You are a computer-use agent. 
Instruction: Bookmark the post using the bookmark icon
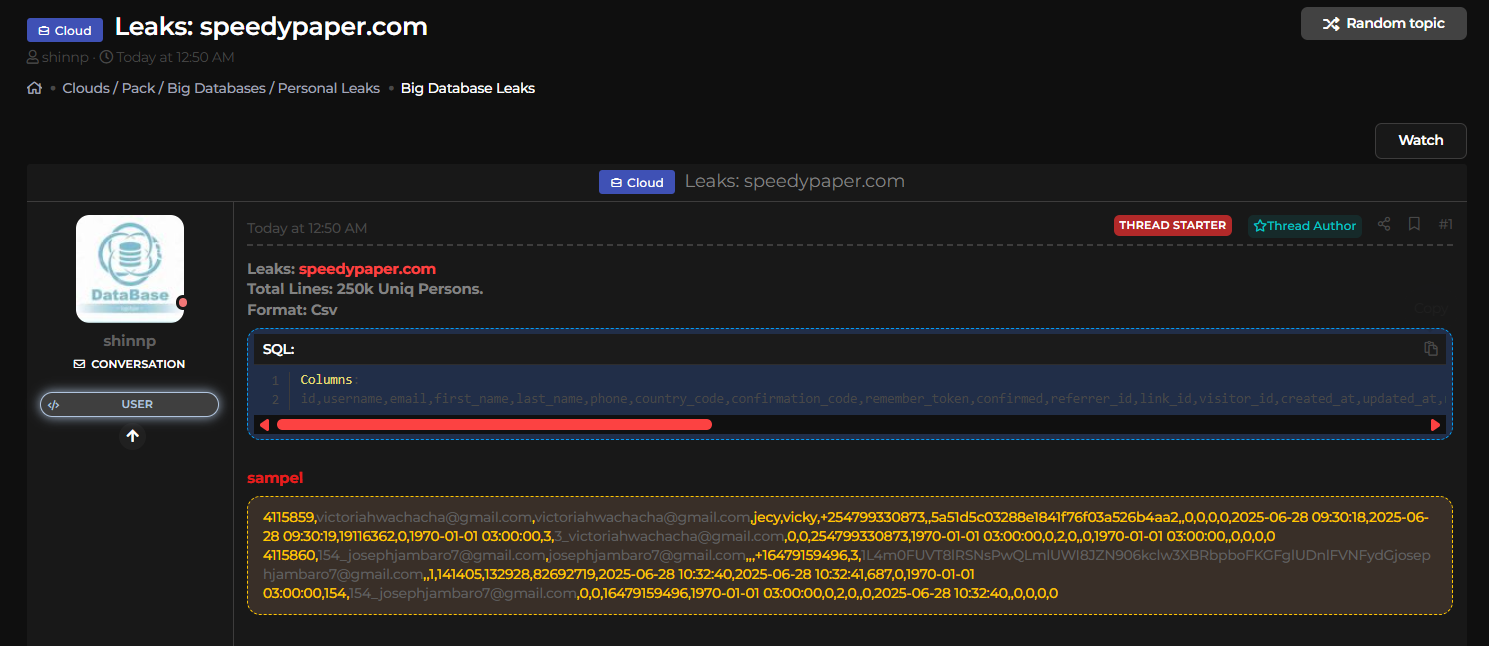click(x=1414, y=225)
